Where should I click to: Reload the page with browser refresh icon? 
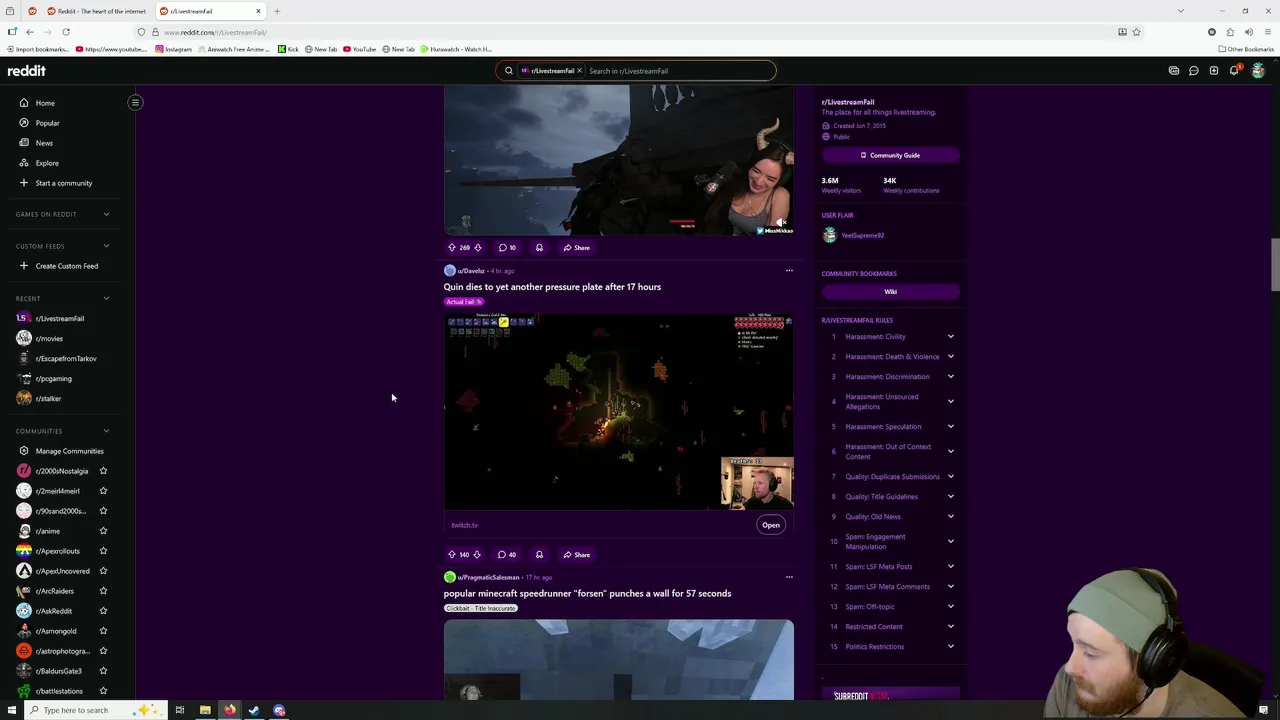[x=66, y=32]
